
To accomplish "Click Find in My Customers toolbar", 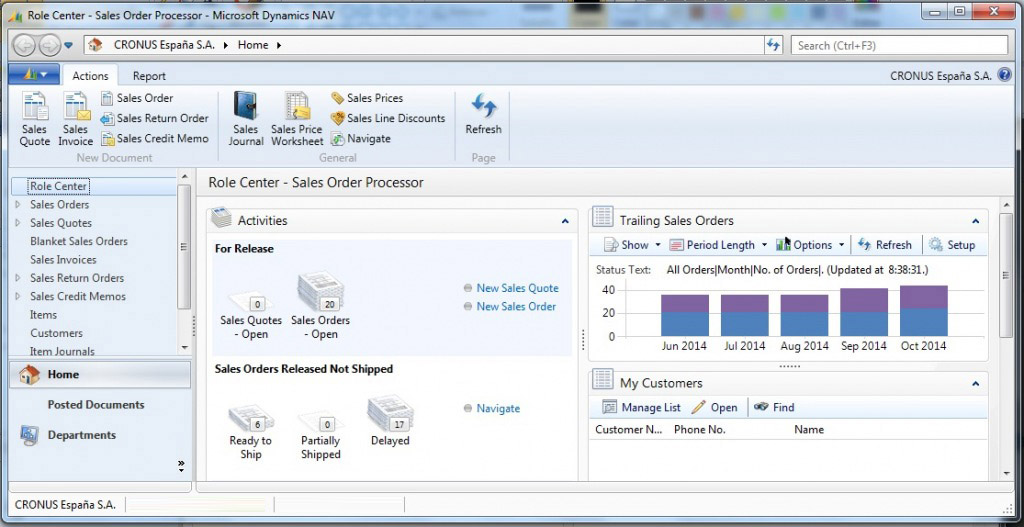I will 774,407.
